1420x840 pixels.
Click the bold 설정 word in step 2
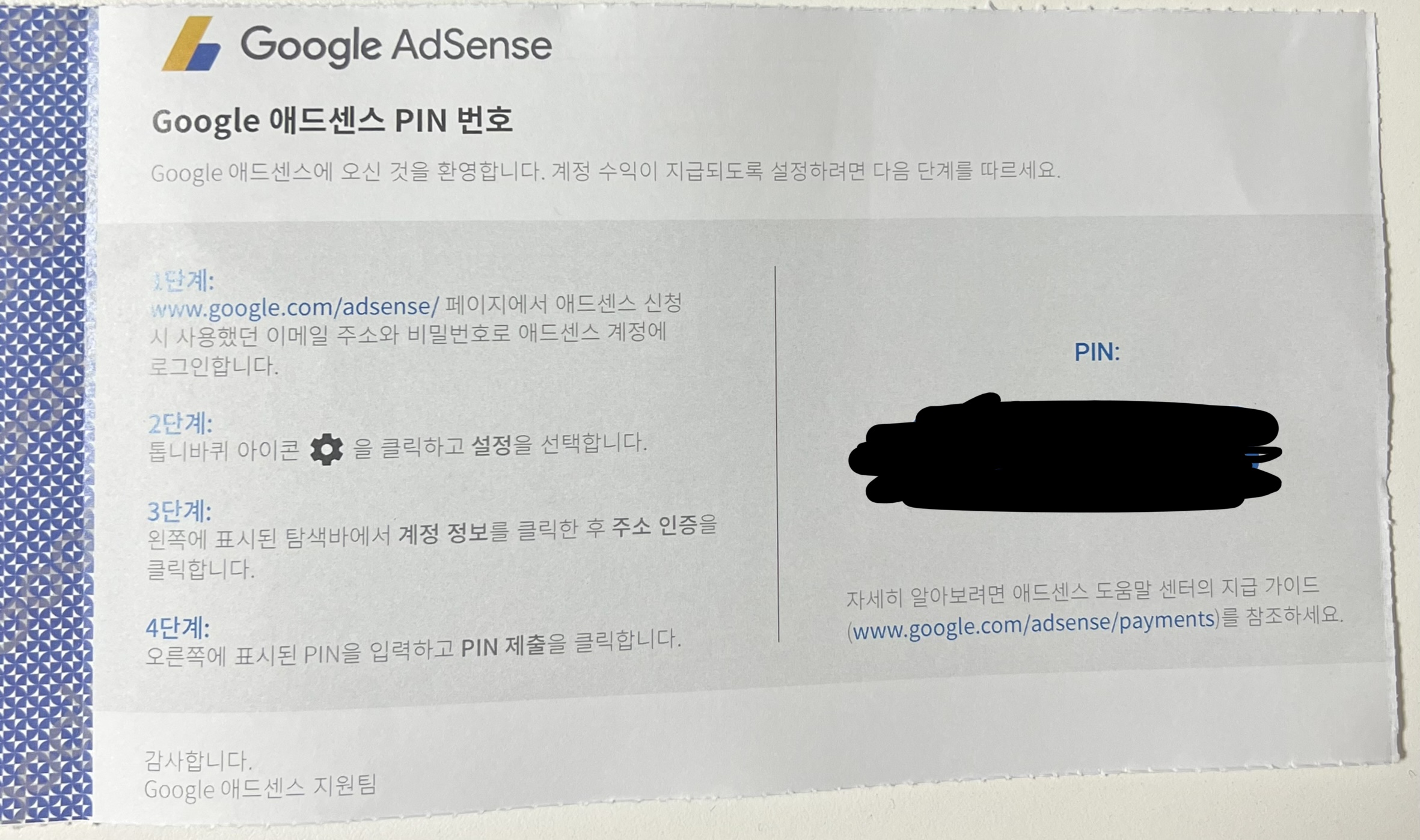click(491, 445)
